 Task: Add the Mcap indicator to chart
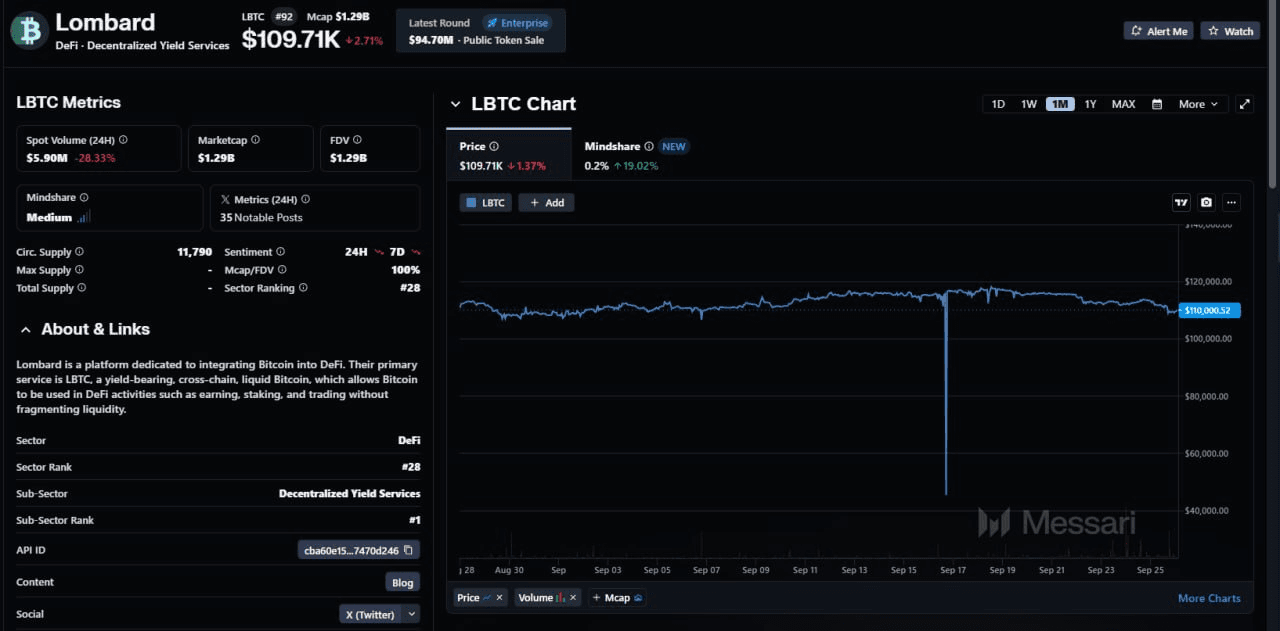(x=617, y=598)
